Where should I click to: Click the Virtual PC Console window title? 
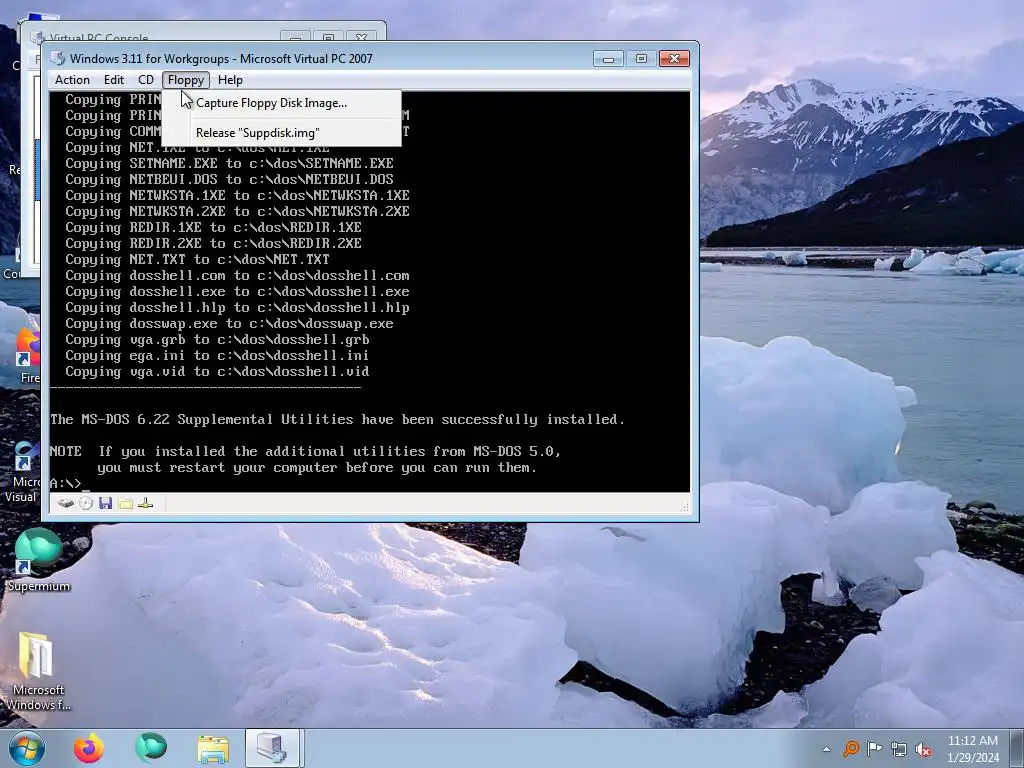[99, 37]
